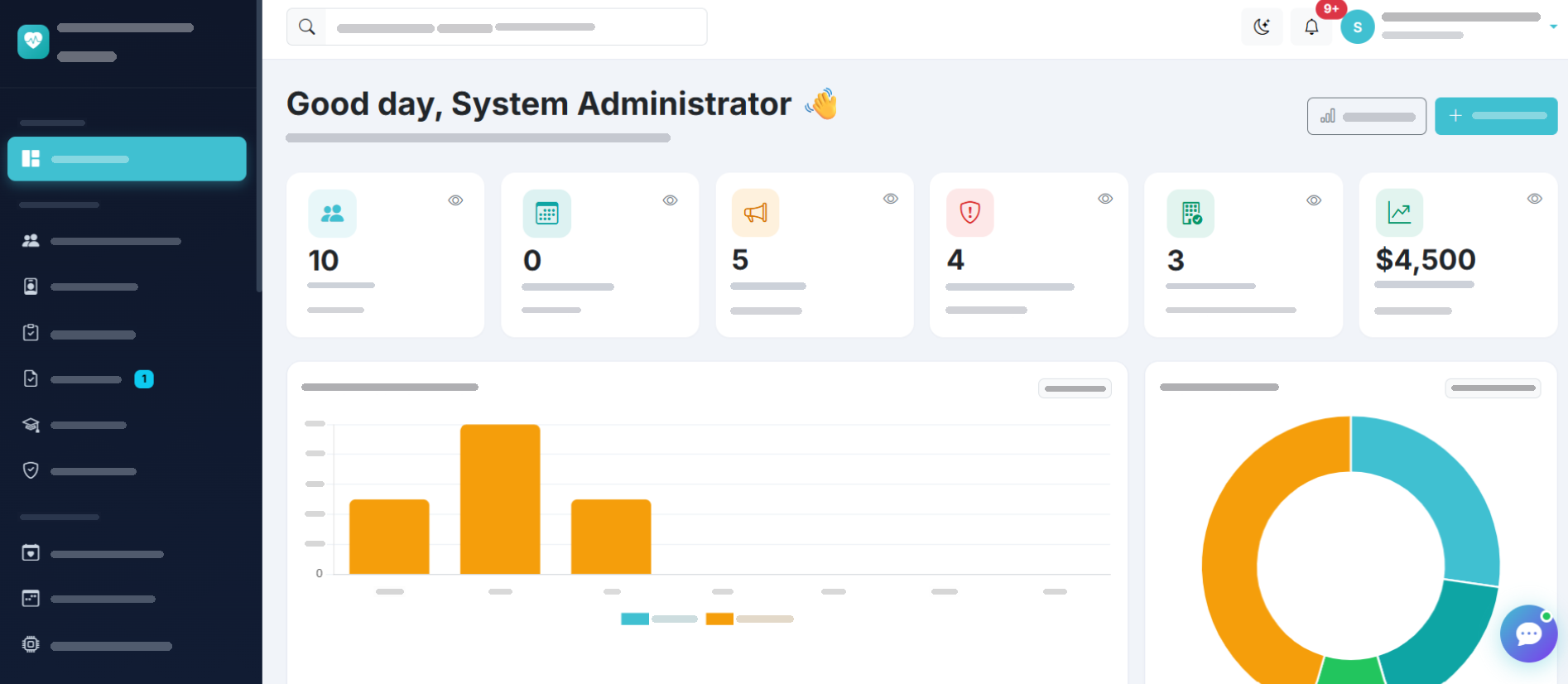Click the green donut chart segment

coord(1349,671)
